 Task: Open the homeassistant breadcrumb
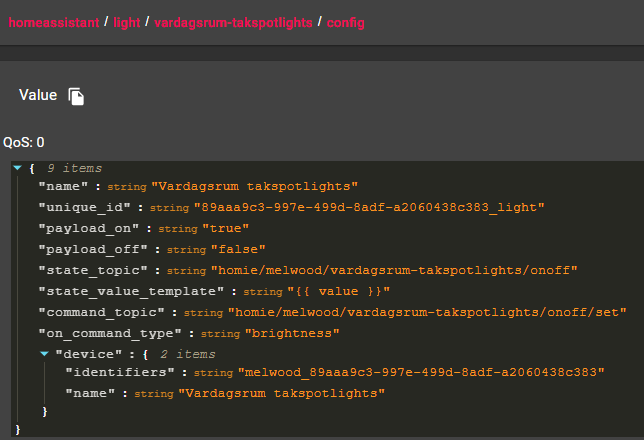(x=54, y=23)
